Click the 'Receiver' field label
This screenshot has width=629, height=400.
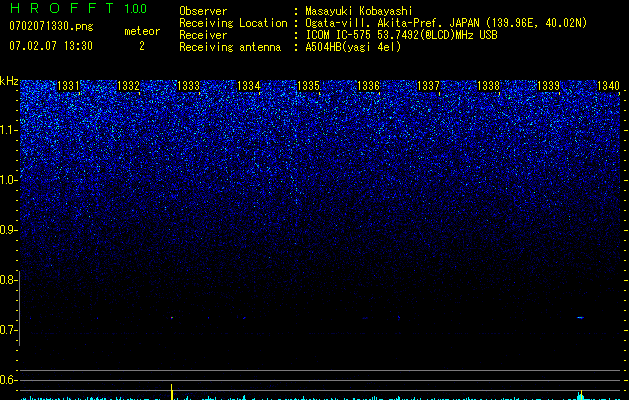click(x=203, y=35)
